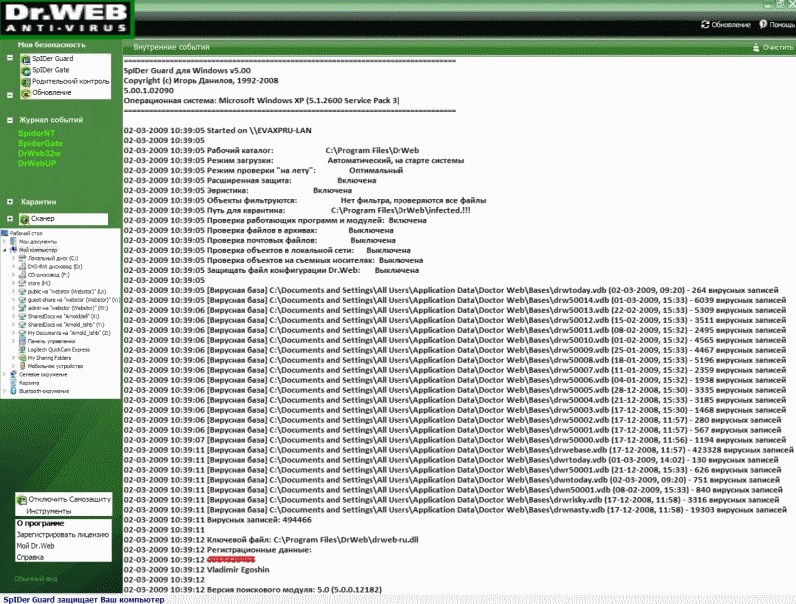Click the SpIDer Guard monitor icon
The image size is (796, 604).
click(26, 59)
